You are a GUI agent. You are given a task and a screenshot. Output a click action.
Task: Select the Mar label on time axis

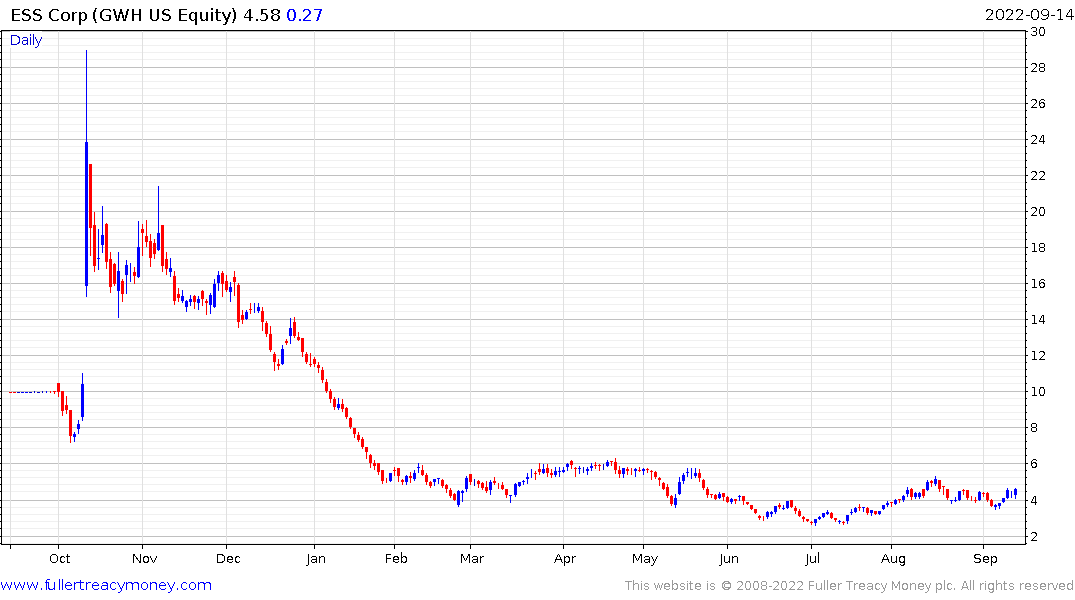(472, 559)
